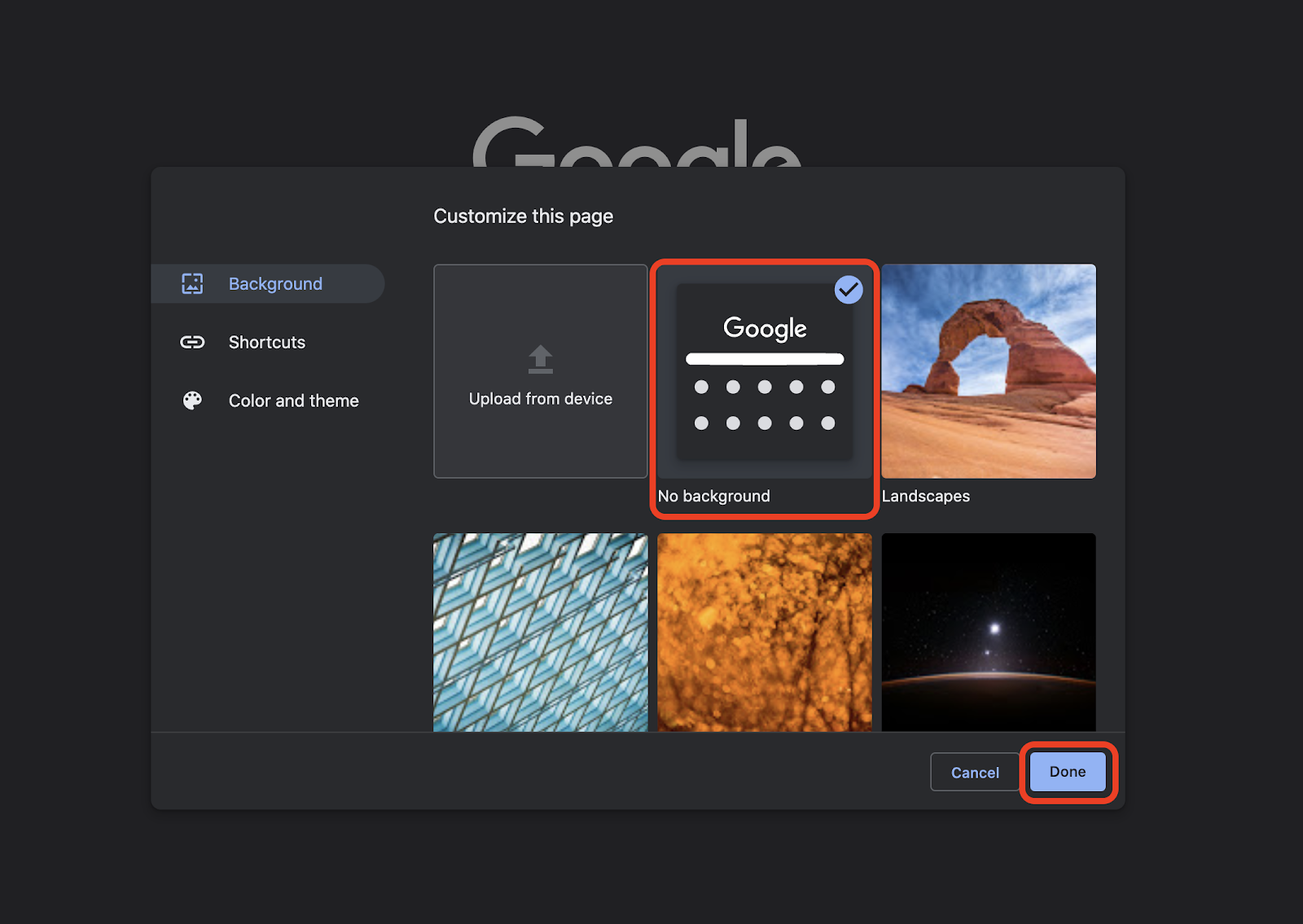The height and width of the screenshot is (924, 1303).
Task: Click the 'No background' label
Action: pyautogui.click(x=714, y=496)
